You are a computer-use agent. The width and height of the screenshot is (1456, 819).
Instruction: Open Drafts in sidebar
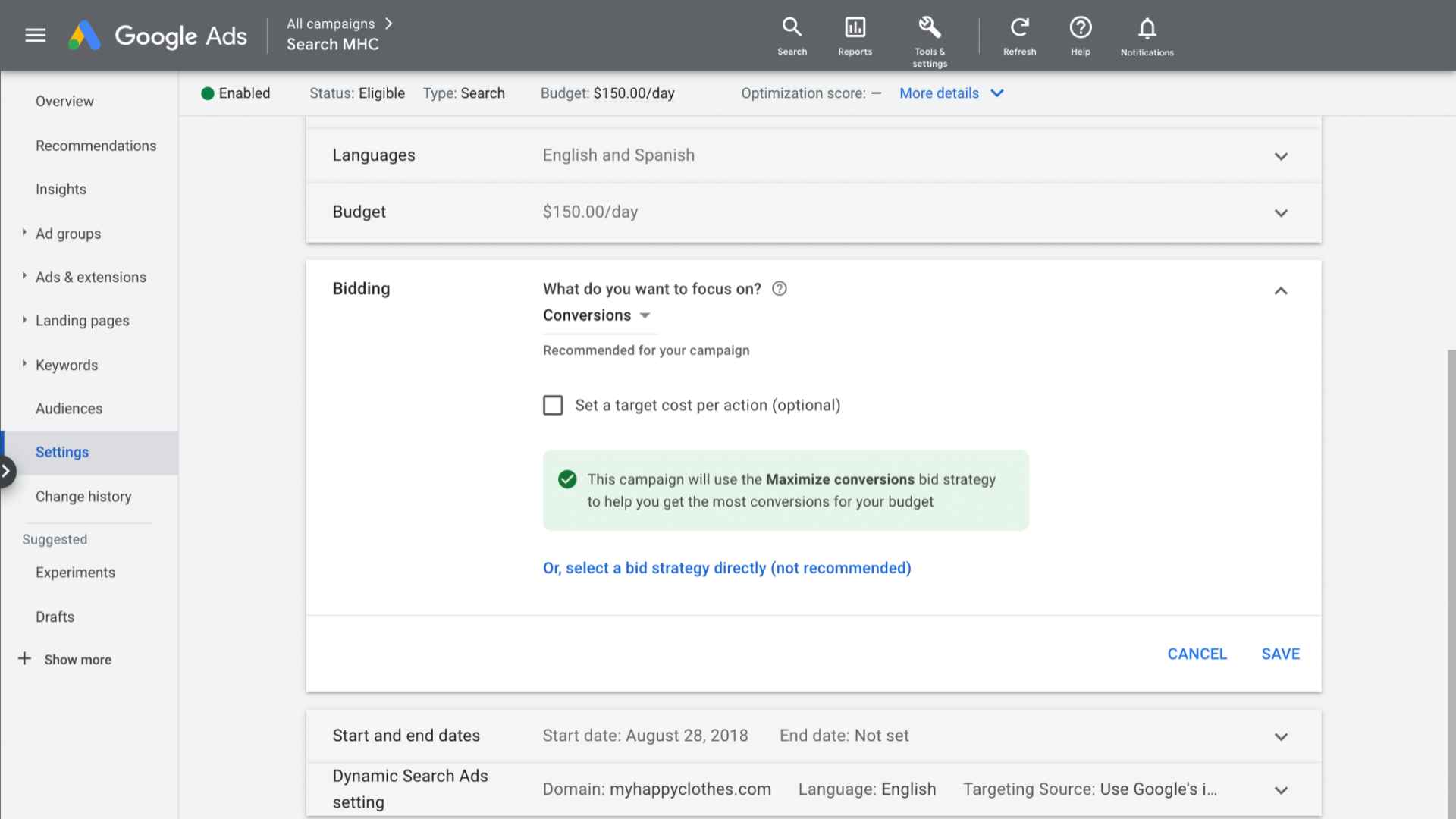(x=55, y=617)
